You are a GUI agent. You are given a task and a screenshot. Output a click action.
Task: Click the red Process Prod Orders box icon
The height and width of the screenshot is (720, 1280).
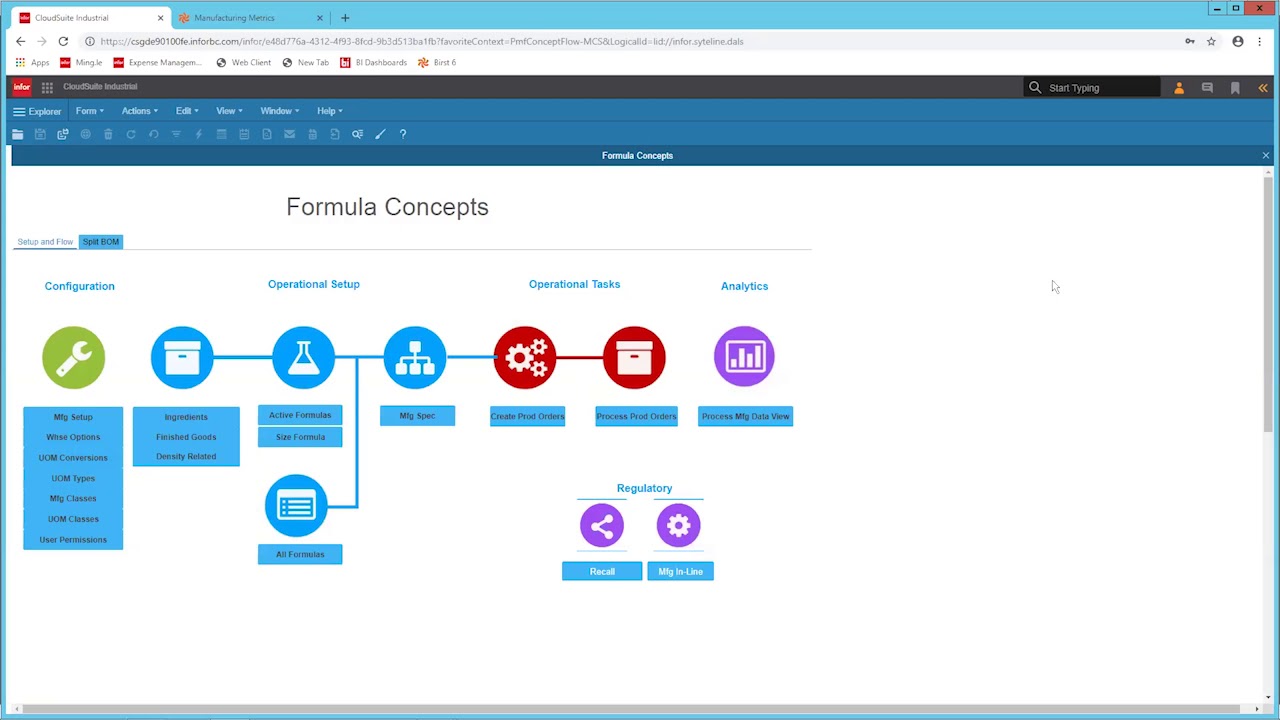tap(634, 357)
